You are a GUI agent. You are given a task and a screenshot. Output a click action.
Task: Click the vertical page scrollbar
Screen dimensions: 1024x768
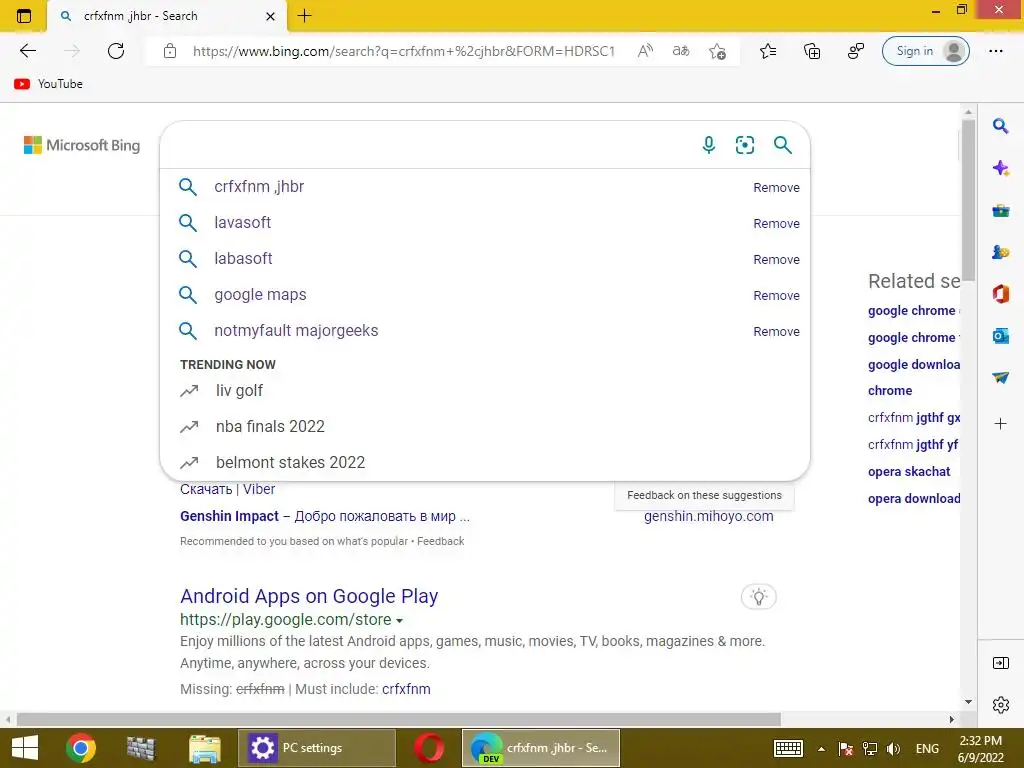[x=968, y=201]
